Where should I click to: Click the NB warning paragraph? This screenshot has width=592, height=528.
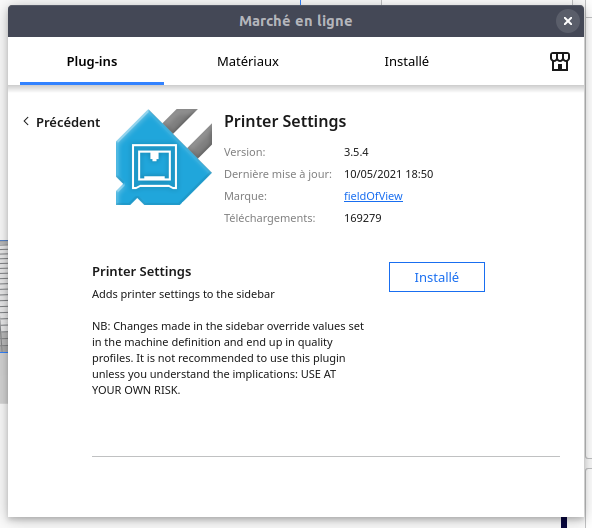pyautogui.click(x=228, y=358)
